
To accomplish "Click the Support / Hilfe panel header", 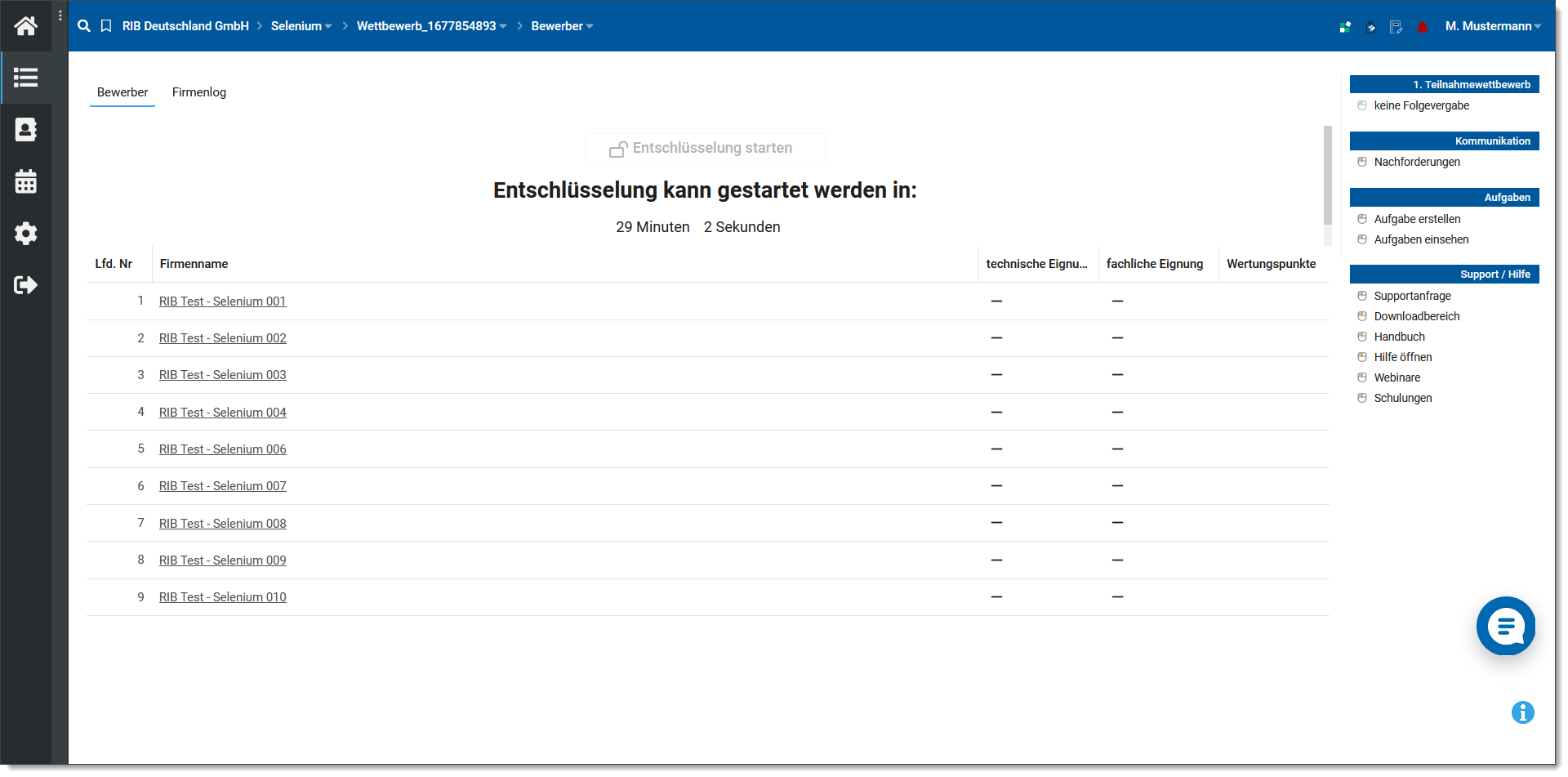I will coord(1444,274).
